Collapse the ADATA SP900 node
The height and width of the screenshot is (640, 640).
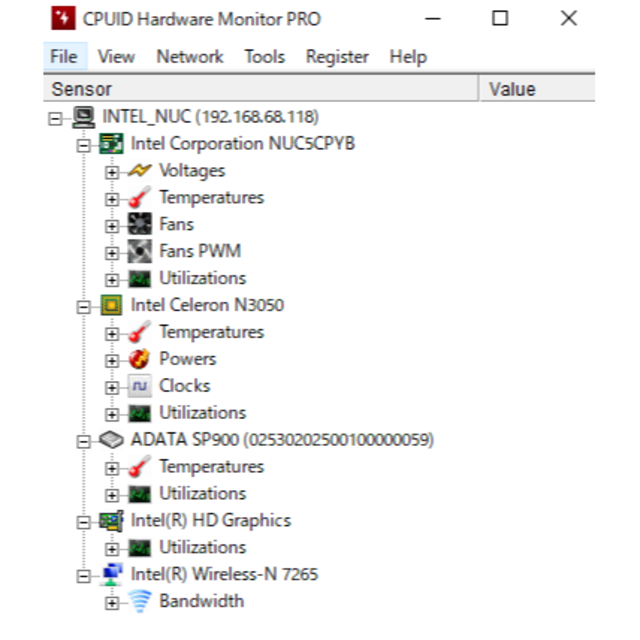coord(83,442)
